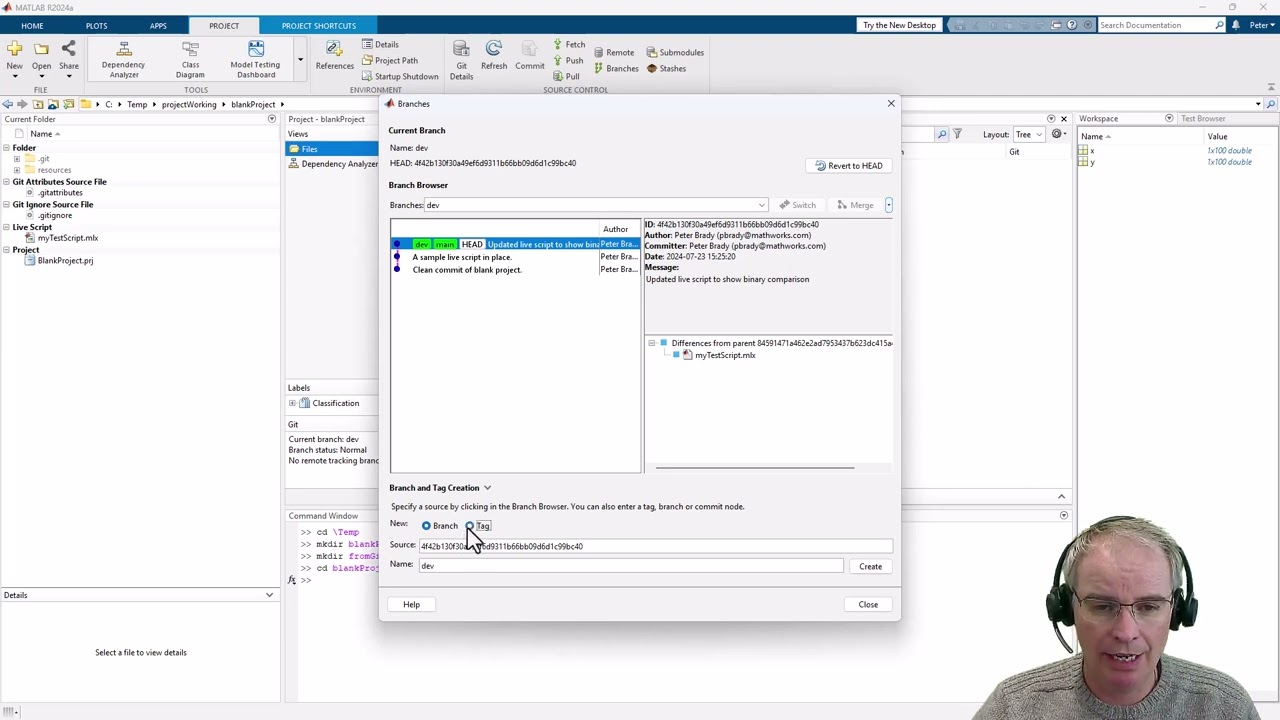This screenshot has width=1280, height=720.
Task: Expand the .git folder in Current Folder
Action: tap(17, 159)
